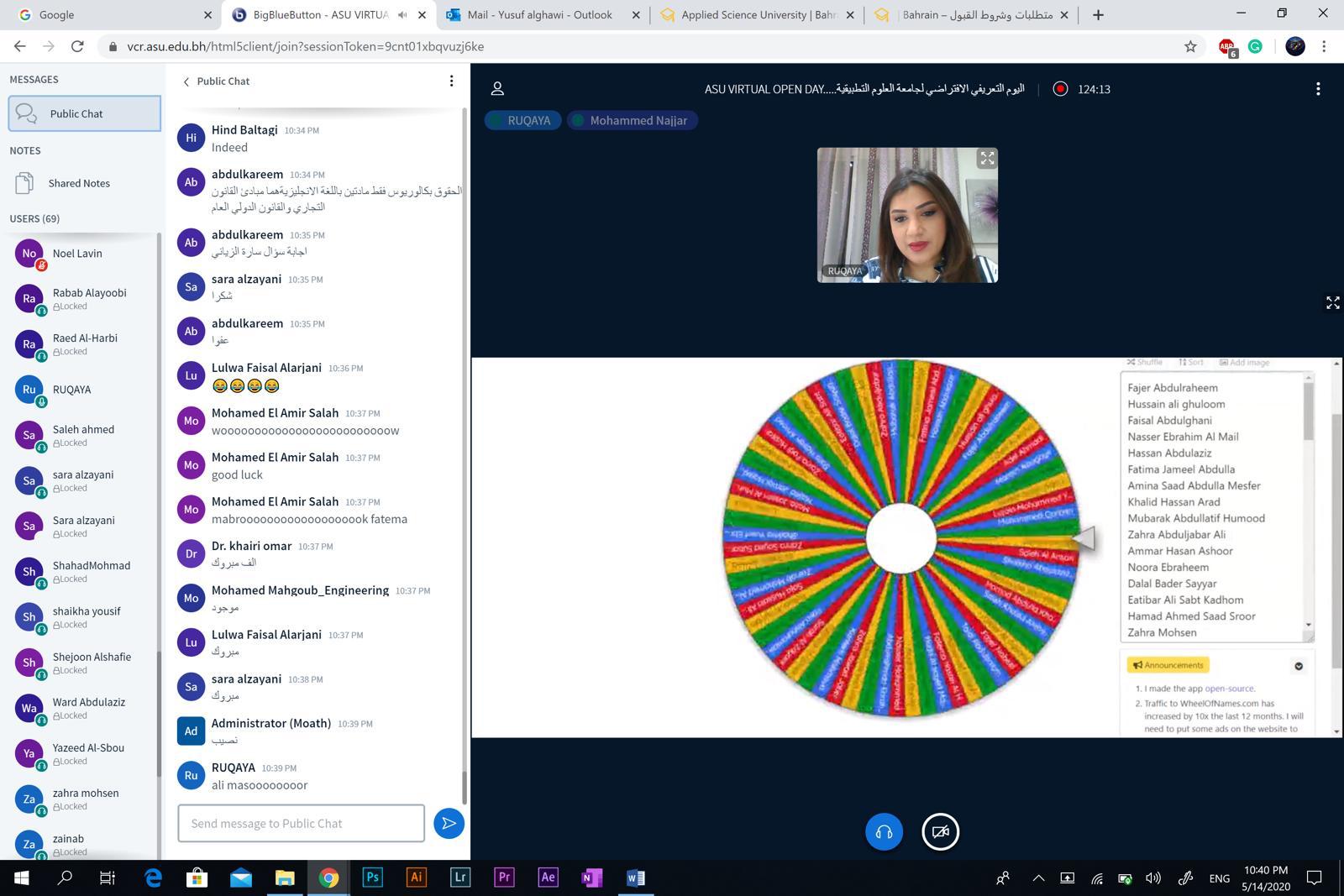Click the message input field
Viewport: 1344px width, 896px height.
301,823
